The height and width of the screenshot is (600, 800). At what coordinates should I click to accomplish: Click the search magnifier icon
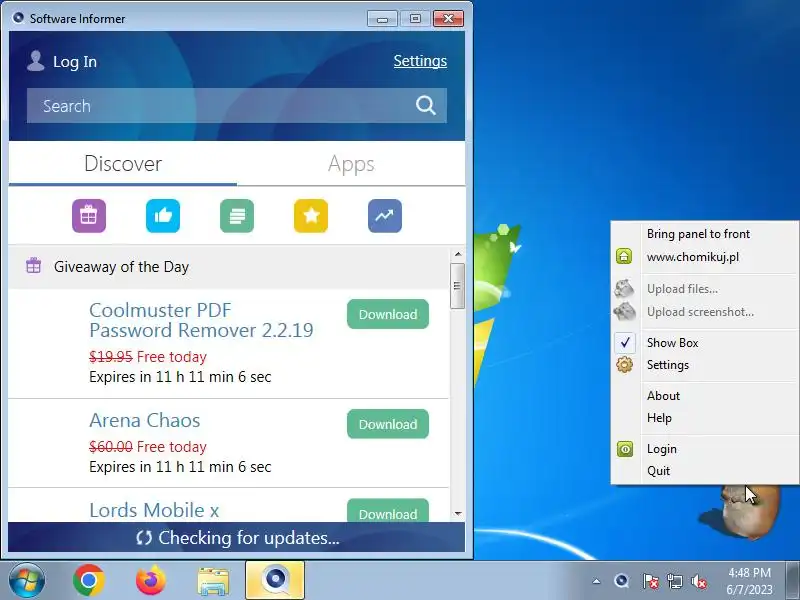426,106
